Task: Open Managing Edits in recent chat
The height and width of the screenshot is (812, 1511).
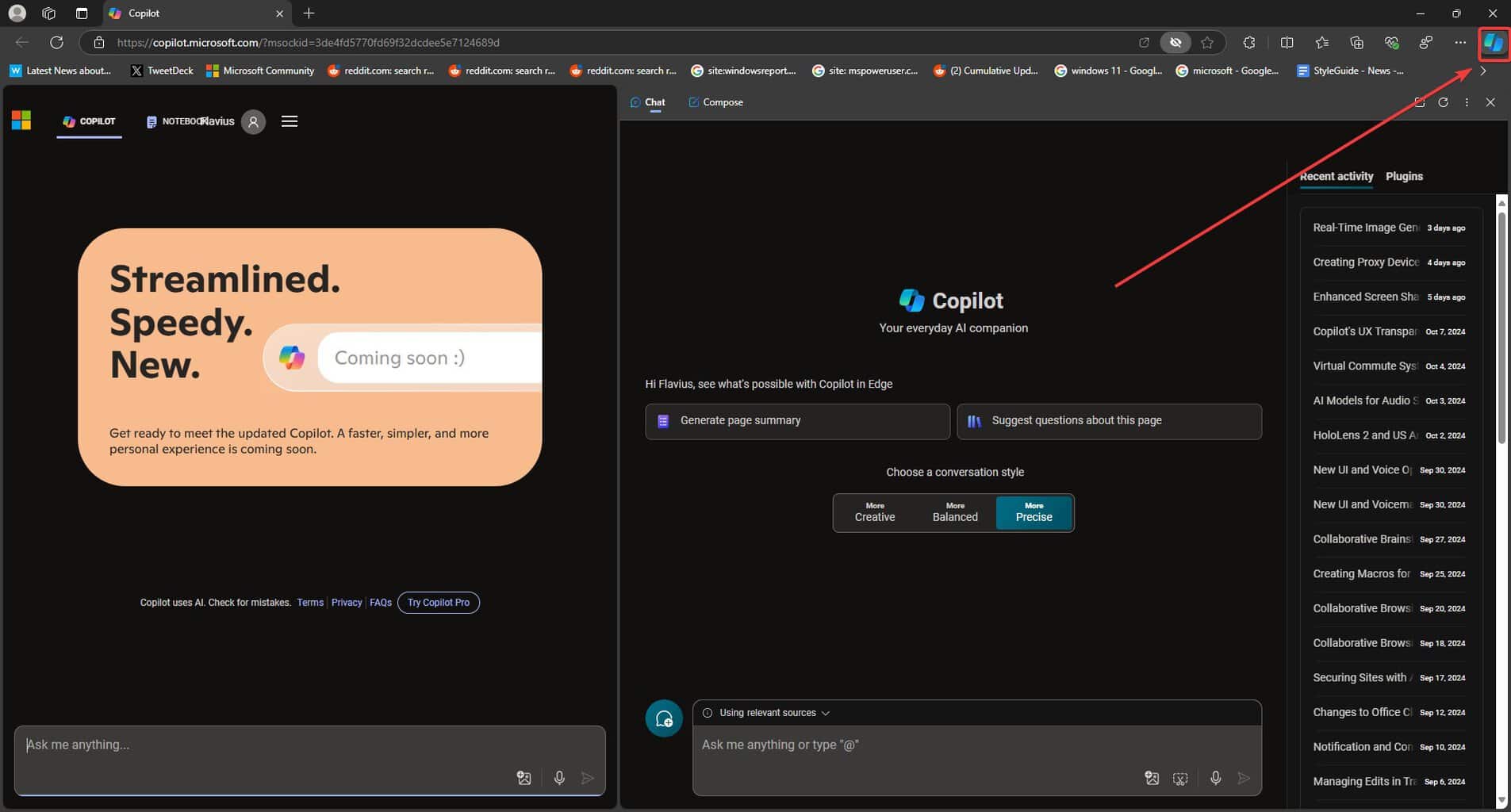Action: [x=1389, y=782]
